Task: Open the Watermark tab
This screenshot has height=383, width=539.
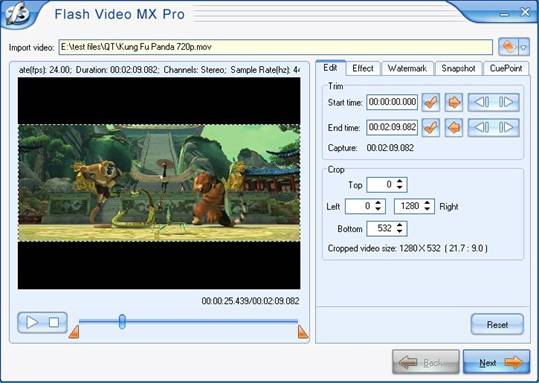Action: [x=407, y=68]
